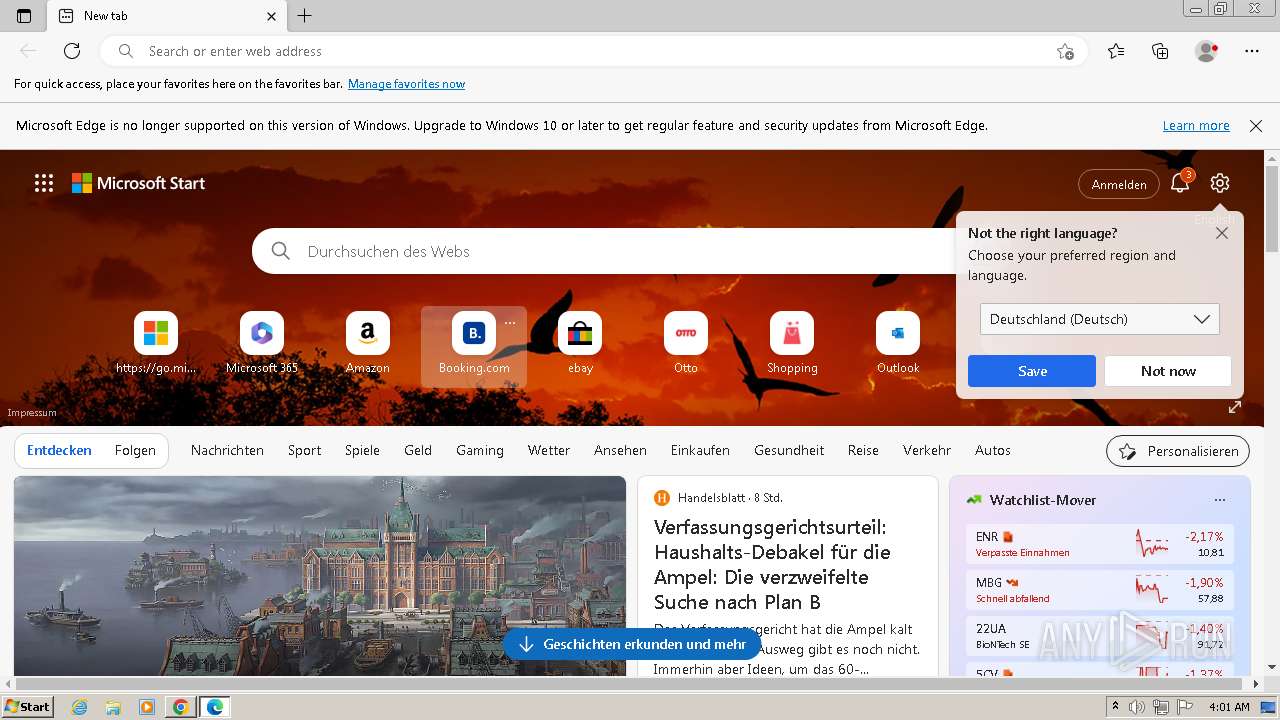
Task: Open the tab actions menu icon
Action: 24,16
